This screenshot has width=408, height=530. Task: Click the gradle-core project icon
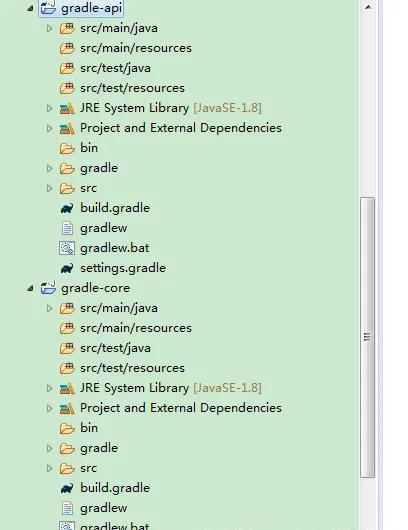(48, 288)
